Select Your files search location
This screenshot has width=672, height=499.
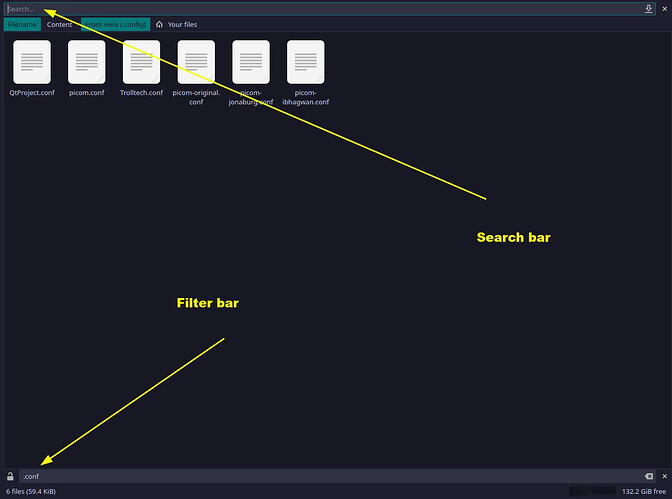click(182, 24)
